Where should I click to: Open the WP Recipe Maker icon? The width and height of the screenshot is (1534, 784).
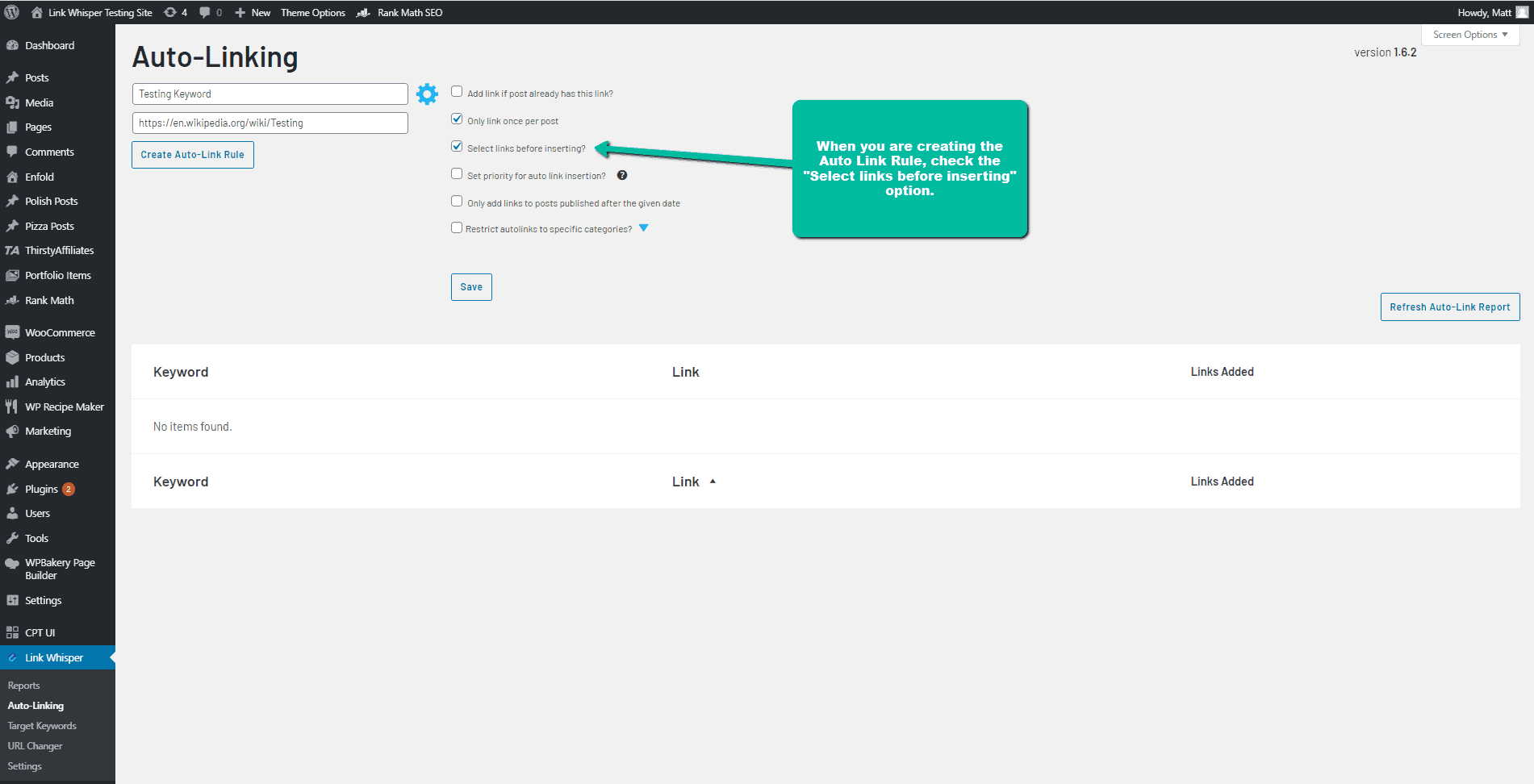coord(13,406)
